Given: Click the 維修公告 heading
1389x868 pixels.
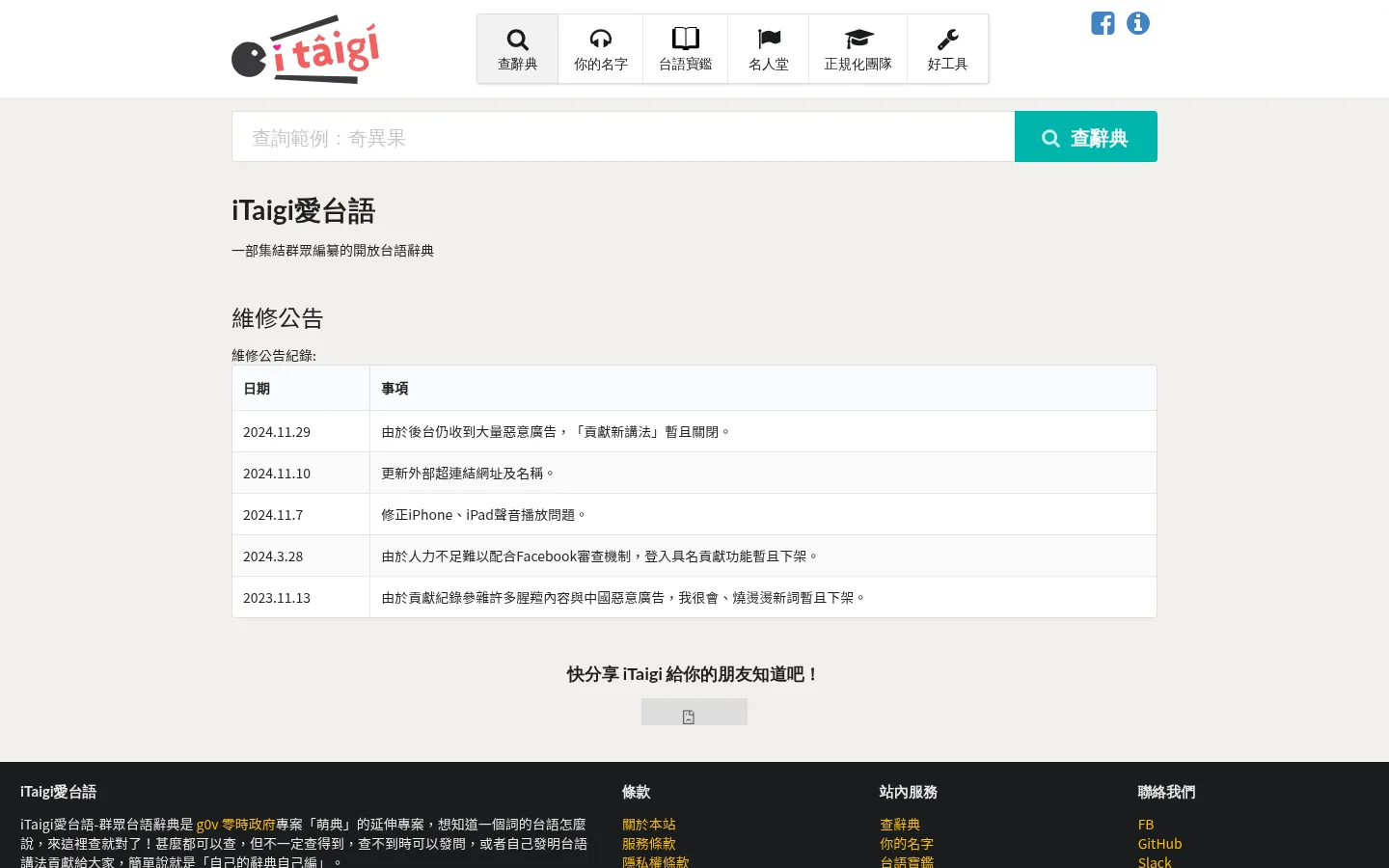Looking at the screenshot, I should tap(278, 318).
